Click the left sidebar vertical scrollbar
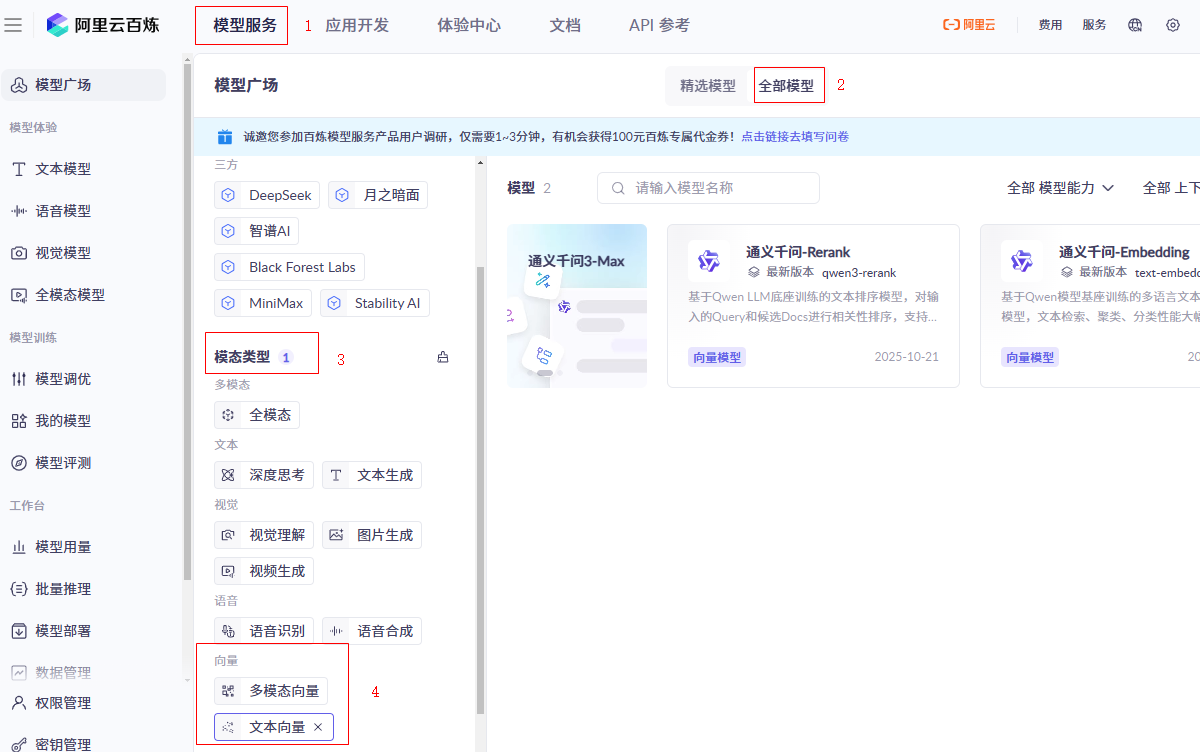Image resolution: width=1200 pixels, height=752 pixels. (187, 320)
